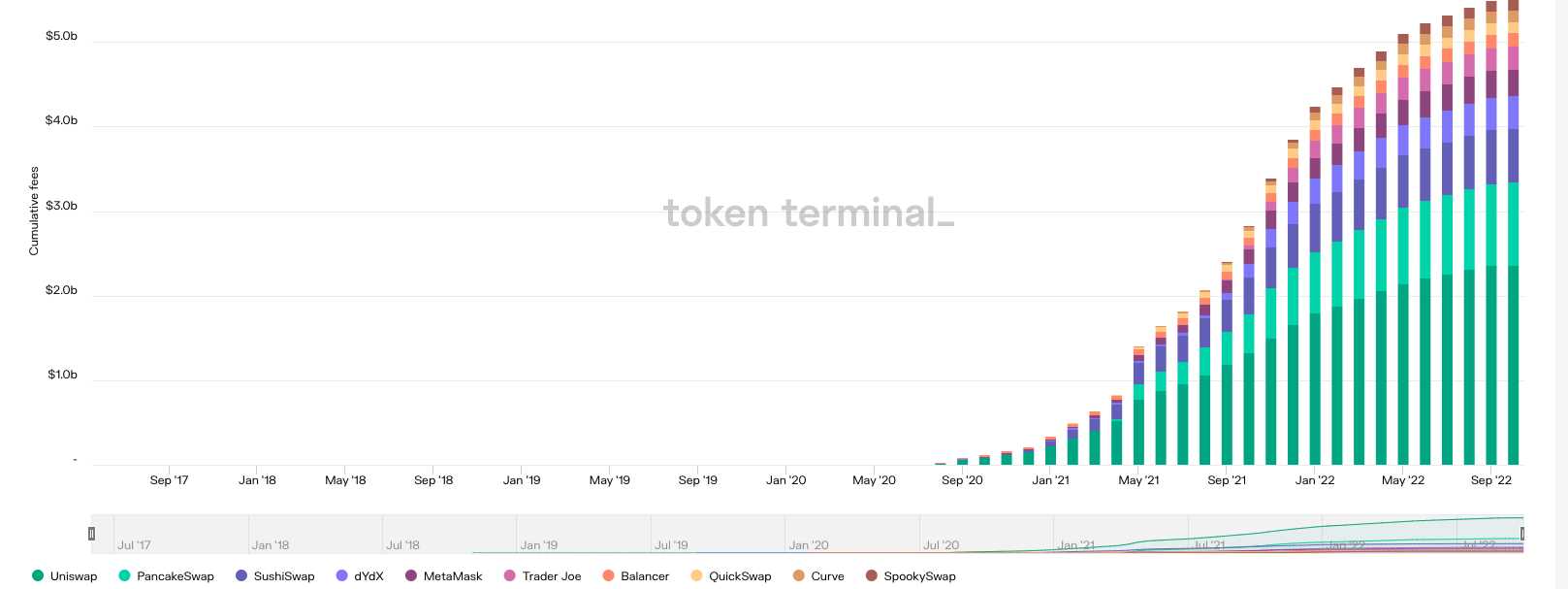Click the Balancer orange legend dot
Viewport: 1568px width, 589px height.
click(x=608, y=576)
